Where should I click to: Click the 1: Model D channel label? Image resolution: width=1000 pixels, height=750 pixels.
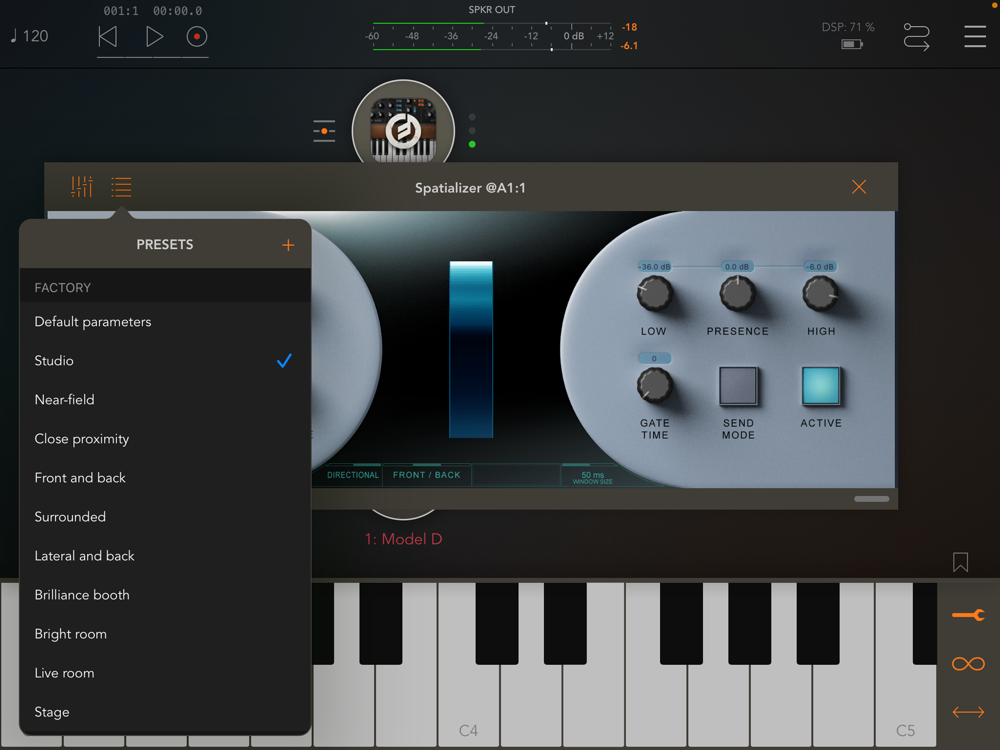click(x=403, y=539)
